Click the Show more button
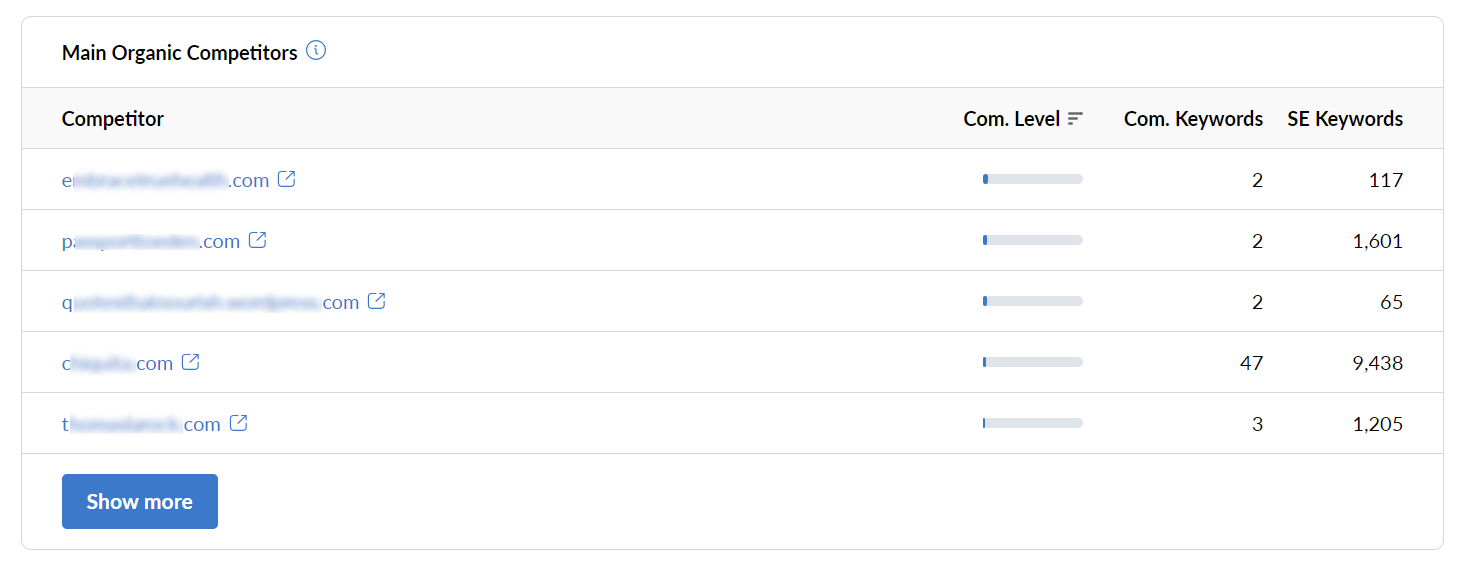The image size is (1466, 565). click(140, 501)
